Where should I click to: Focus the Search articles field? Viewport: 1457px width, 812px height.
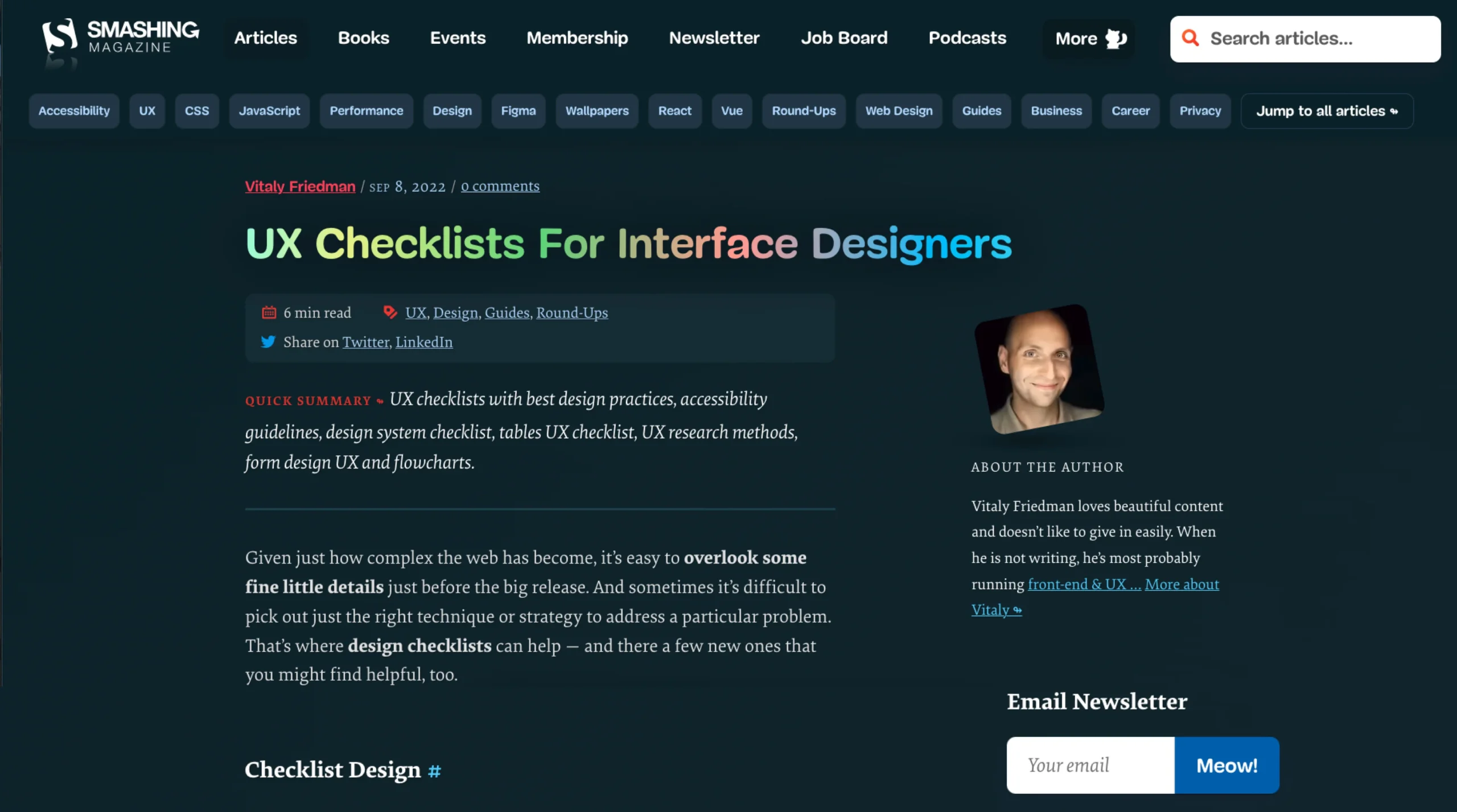point(1305,39)
